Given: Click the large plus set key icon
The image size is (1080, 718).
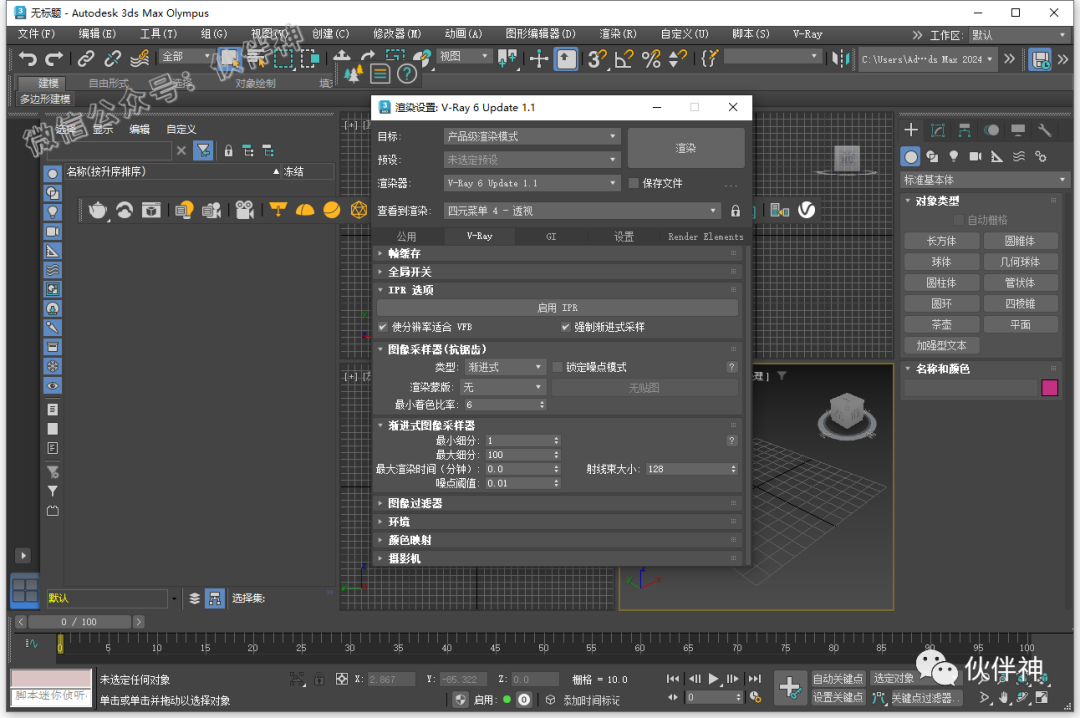Looking at the screenshot, I should click(789, 687).
